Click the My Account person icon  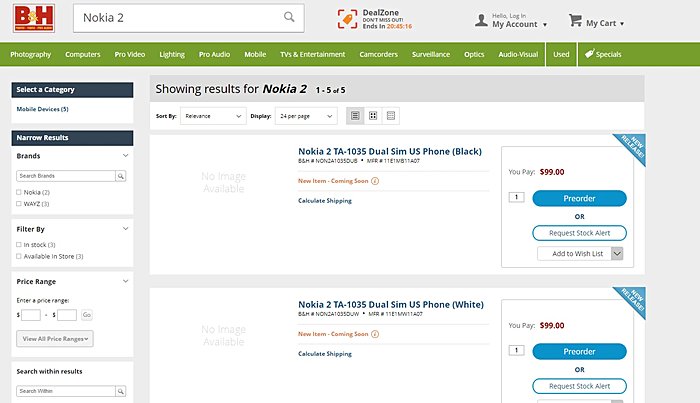480,20
